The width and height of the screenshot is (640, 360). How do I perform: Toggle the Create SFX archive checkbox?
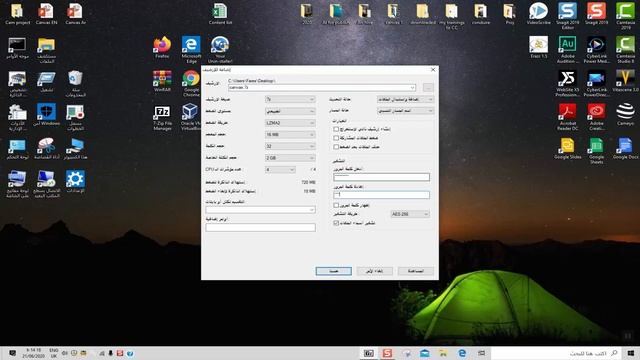[336, 129]
